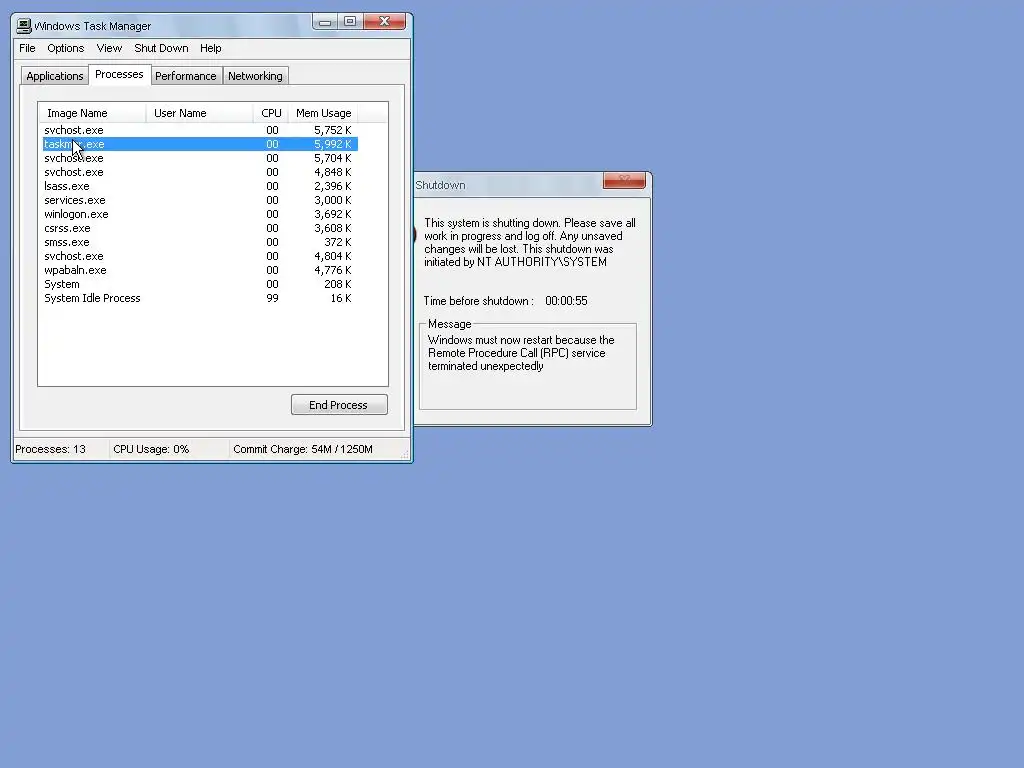Select the wpabaln.exe process
Screen dimensions: 1024x768
click(x=200, y=270)
